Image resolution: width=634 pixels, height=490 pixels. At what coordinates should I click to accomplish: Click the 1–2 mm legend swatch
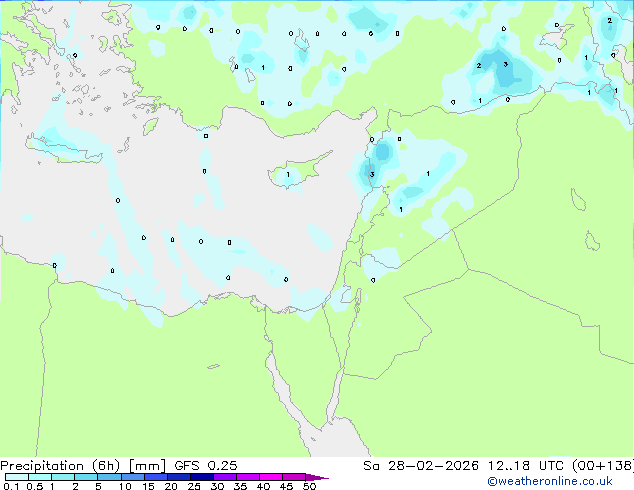point(63,477)
